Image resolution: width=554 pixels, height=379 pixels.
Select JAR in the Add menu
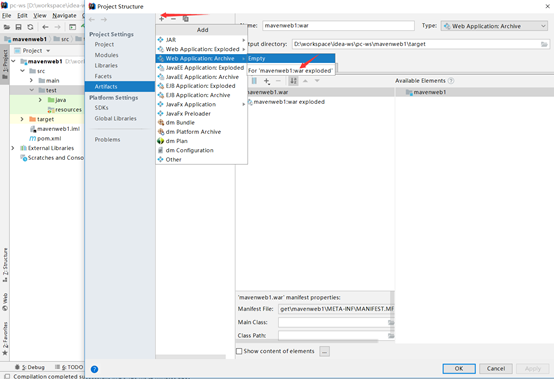201,40
